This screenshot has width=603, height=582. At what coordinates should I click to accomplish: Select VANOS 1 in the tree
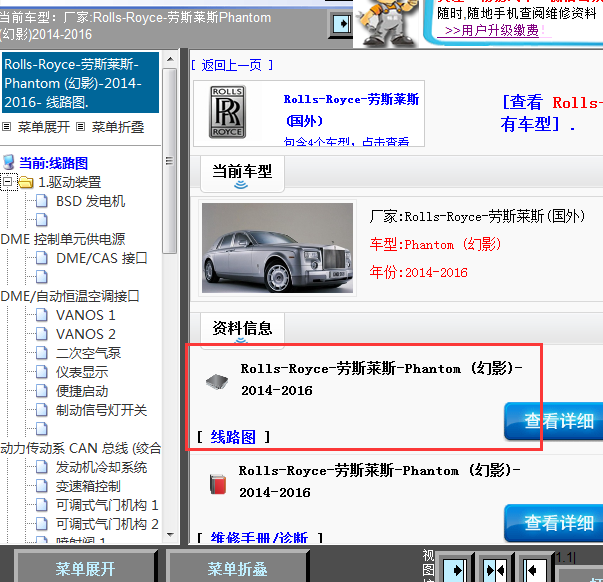85,315
